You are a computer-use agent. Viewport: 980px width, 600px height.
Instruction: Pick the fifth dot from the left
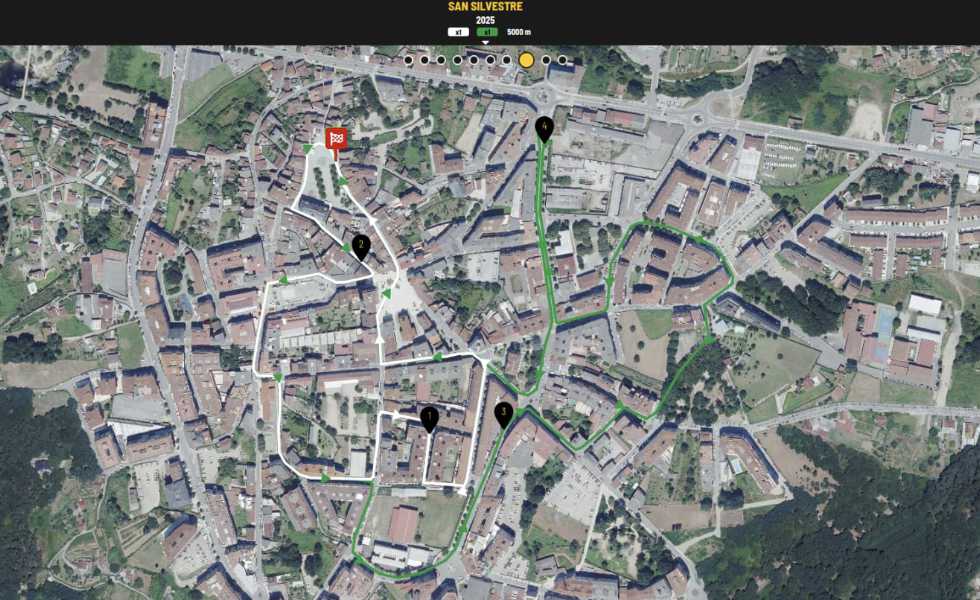tap(474, 60)
